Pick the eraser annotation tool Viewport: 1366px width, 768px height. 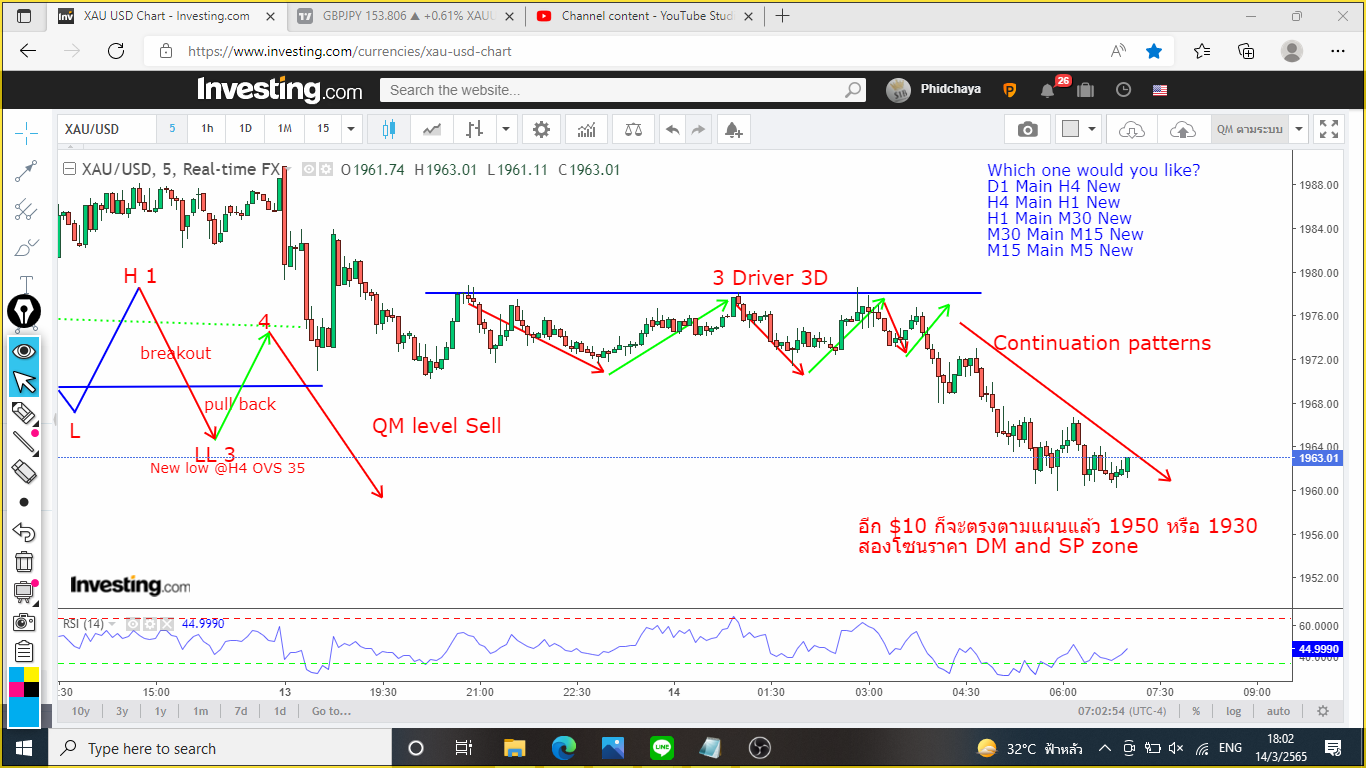[x=24, y=471]
